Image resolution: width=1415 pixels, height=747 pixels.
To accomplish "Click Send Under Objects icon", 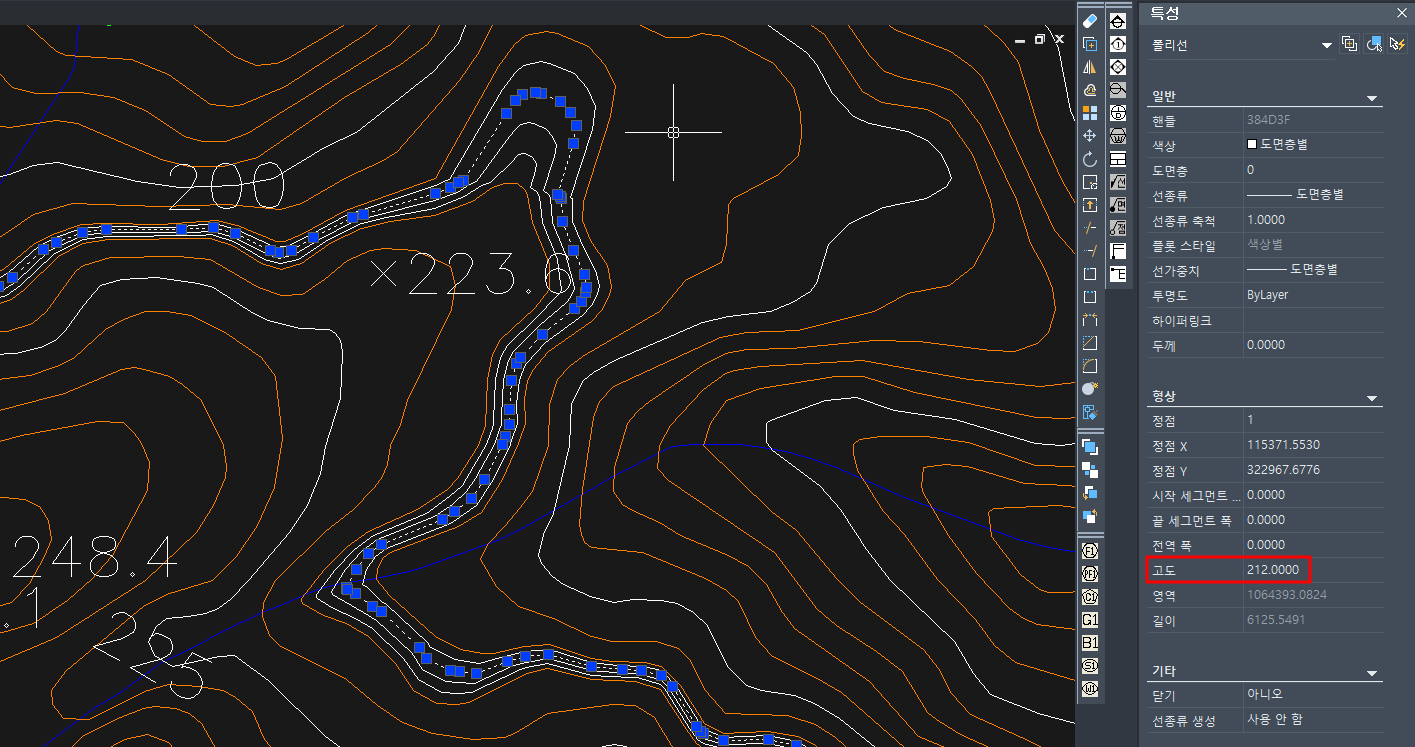I will click(1090, 516).
